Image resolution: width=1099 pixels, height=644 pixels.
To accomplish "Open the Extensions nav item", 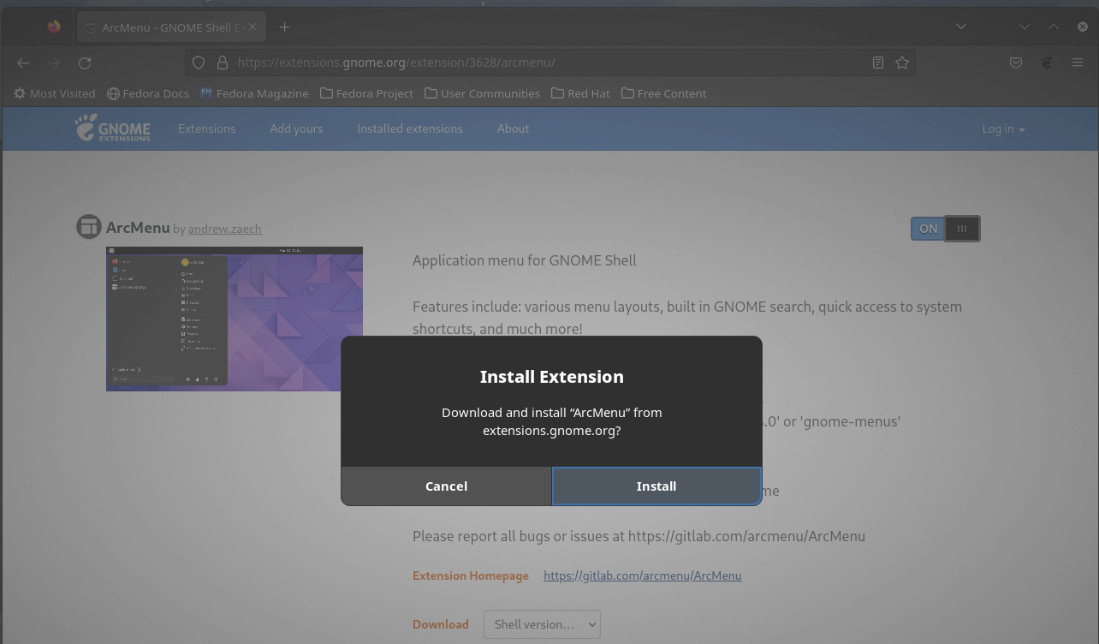I will coord(207,129).
